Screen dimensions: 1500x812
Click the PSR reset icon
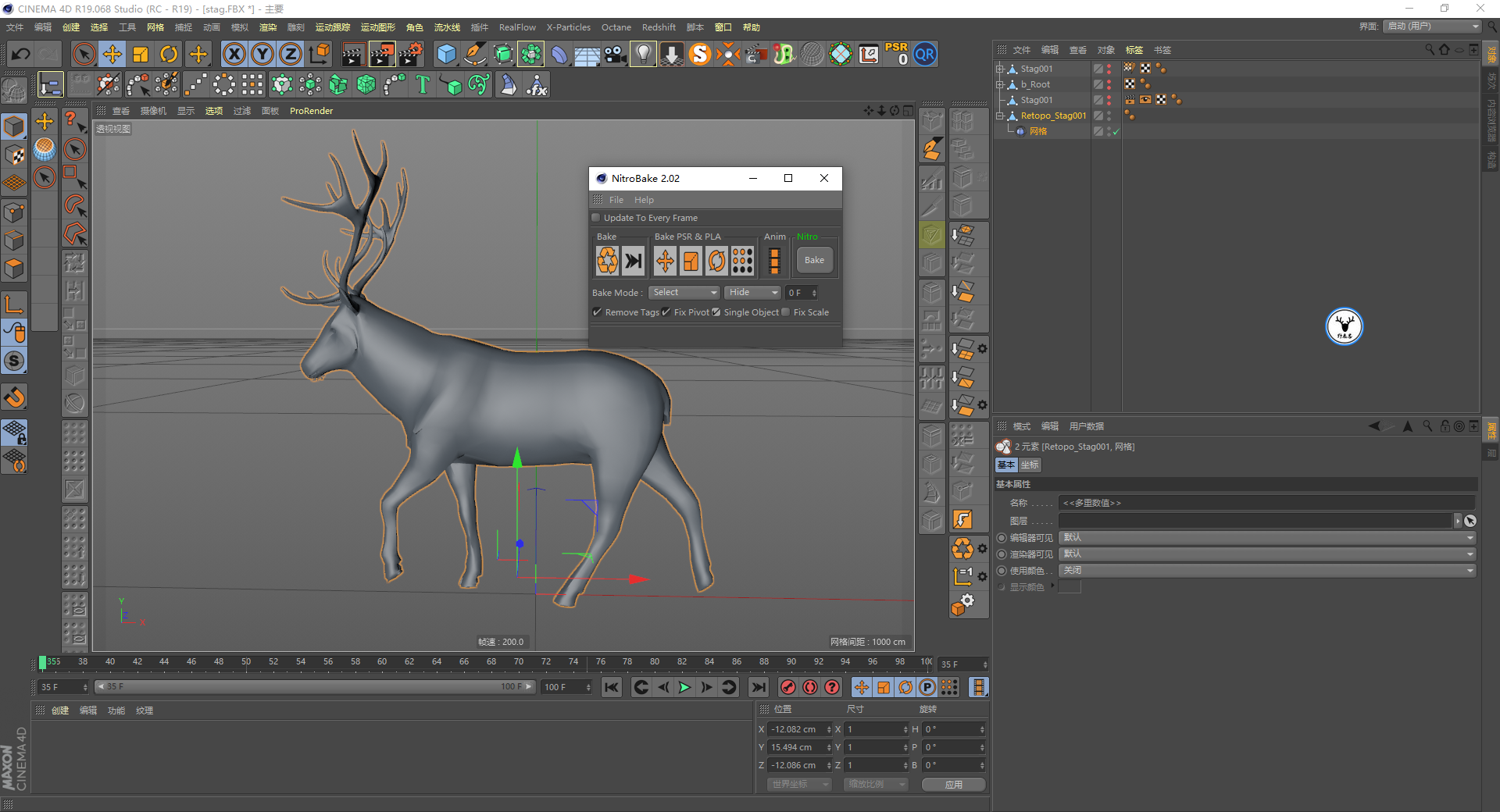tap(897, 54)
